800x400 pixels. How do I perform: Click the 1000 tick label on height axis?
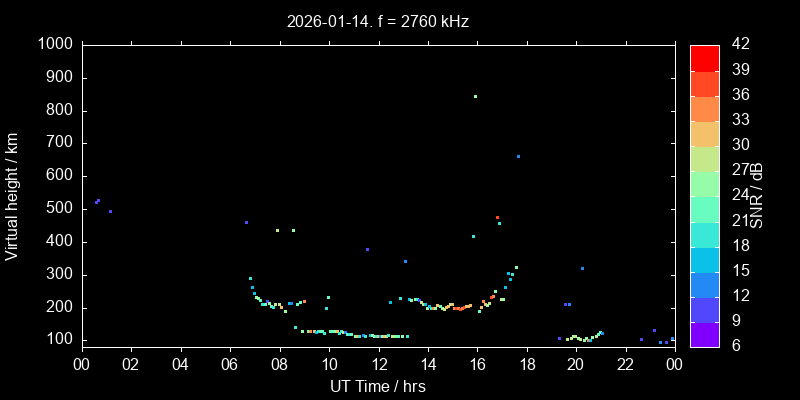[x=54, y=45]
